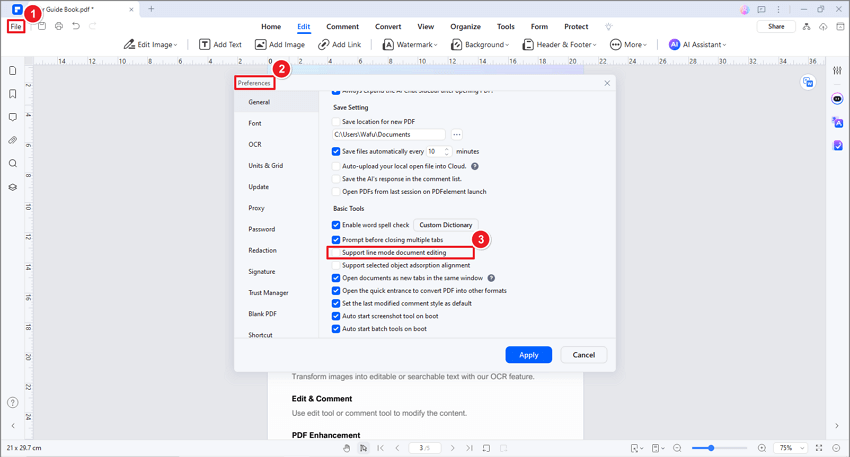Click the floating Word convert icon
Viewport: 850px width, 457px height.
(808, 82)
